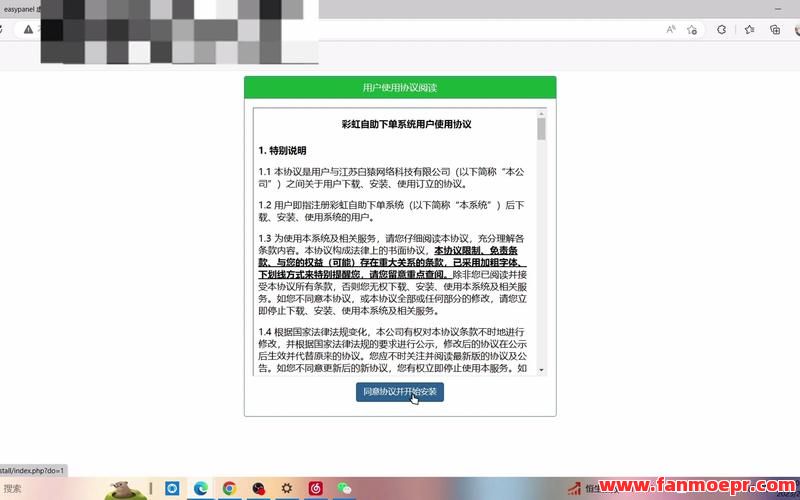
Task: Open the Read Aloud icon in address bar
Action: click(x=670, y=30)
